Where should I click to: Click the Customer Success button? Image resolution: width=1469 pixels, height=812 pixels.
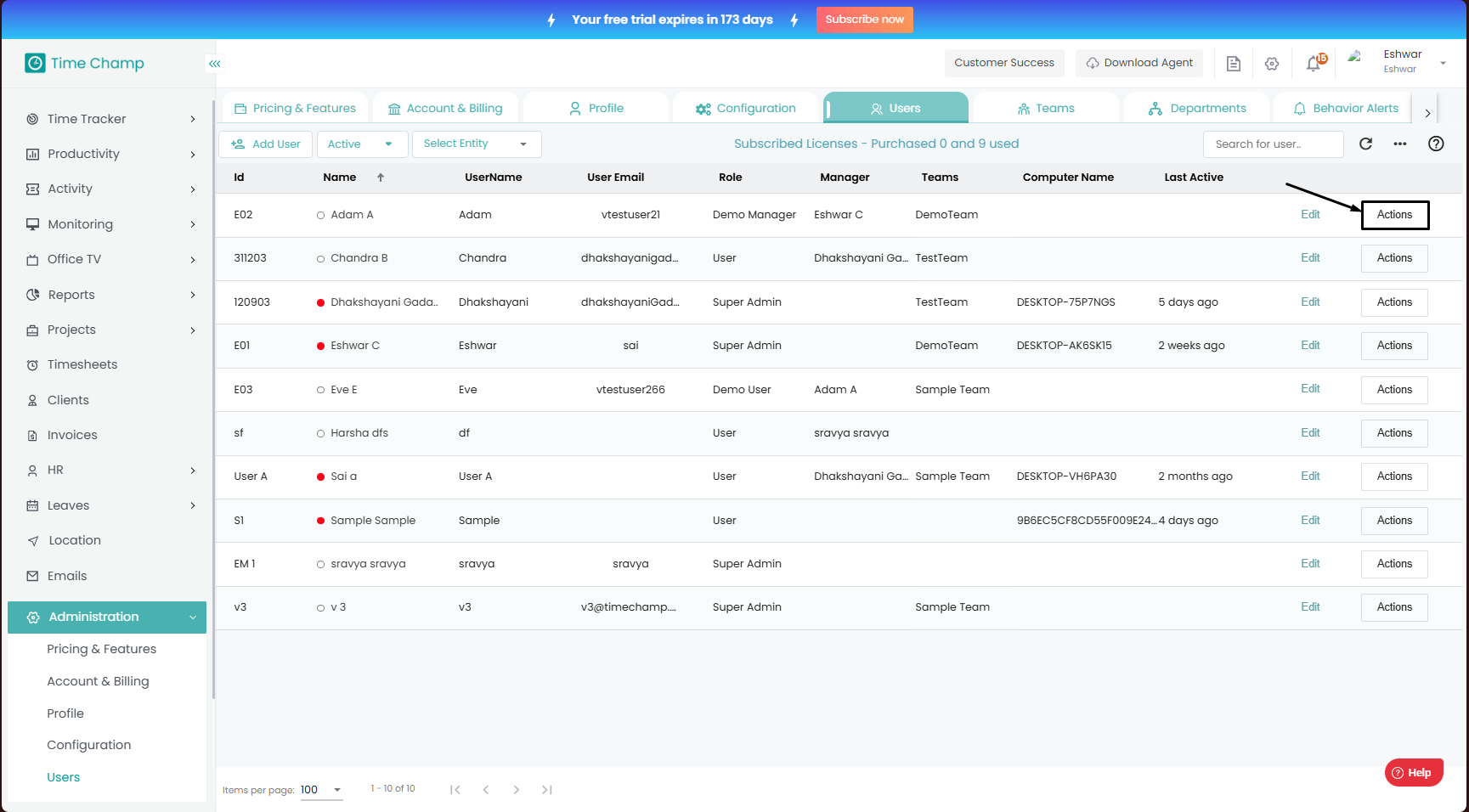point(1004,63)
